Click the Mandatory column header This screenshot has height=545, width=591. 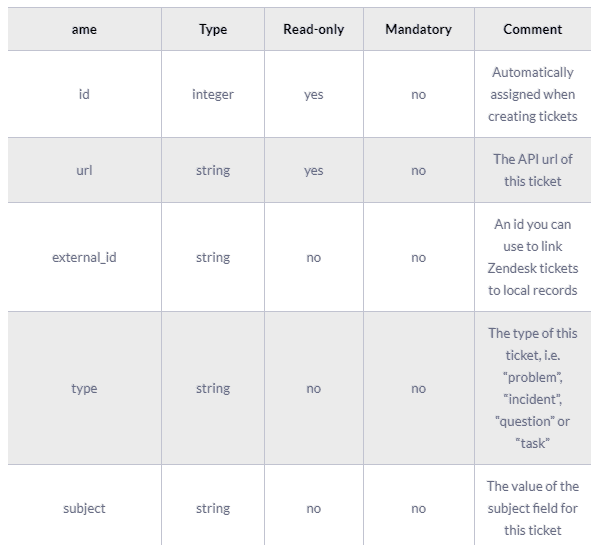[x=418, y=29]
